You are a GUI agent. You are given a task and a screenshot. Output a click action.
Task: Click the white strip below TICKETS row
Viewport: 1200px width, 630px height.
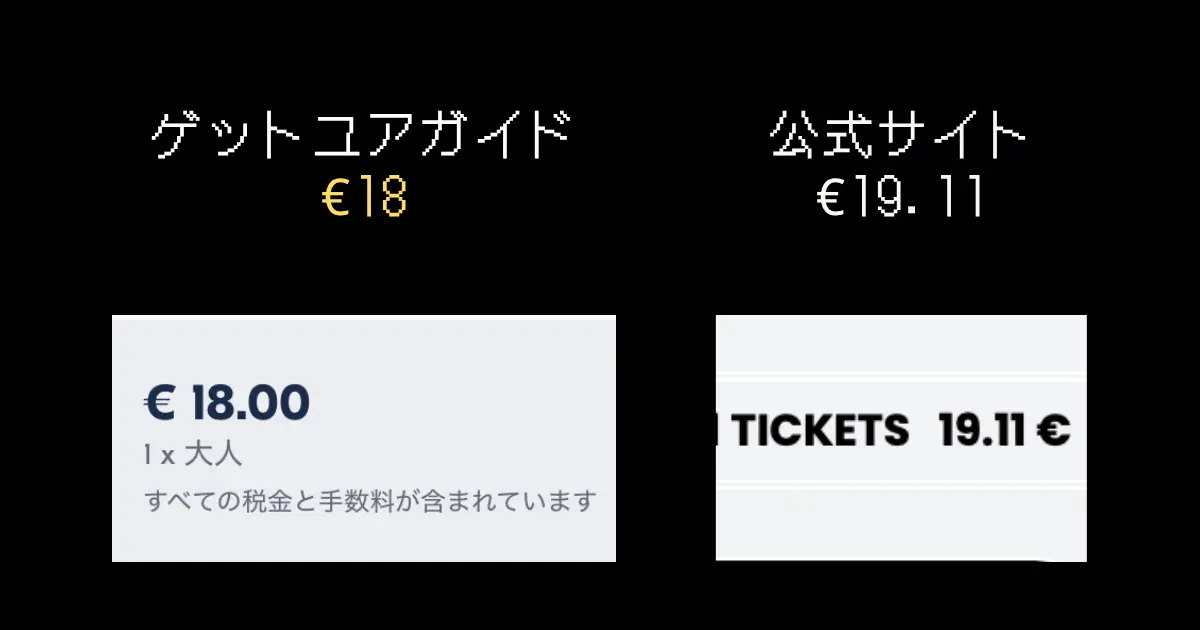tap(901, 520)
